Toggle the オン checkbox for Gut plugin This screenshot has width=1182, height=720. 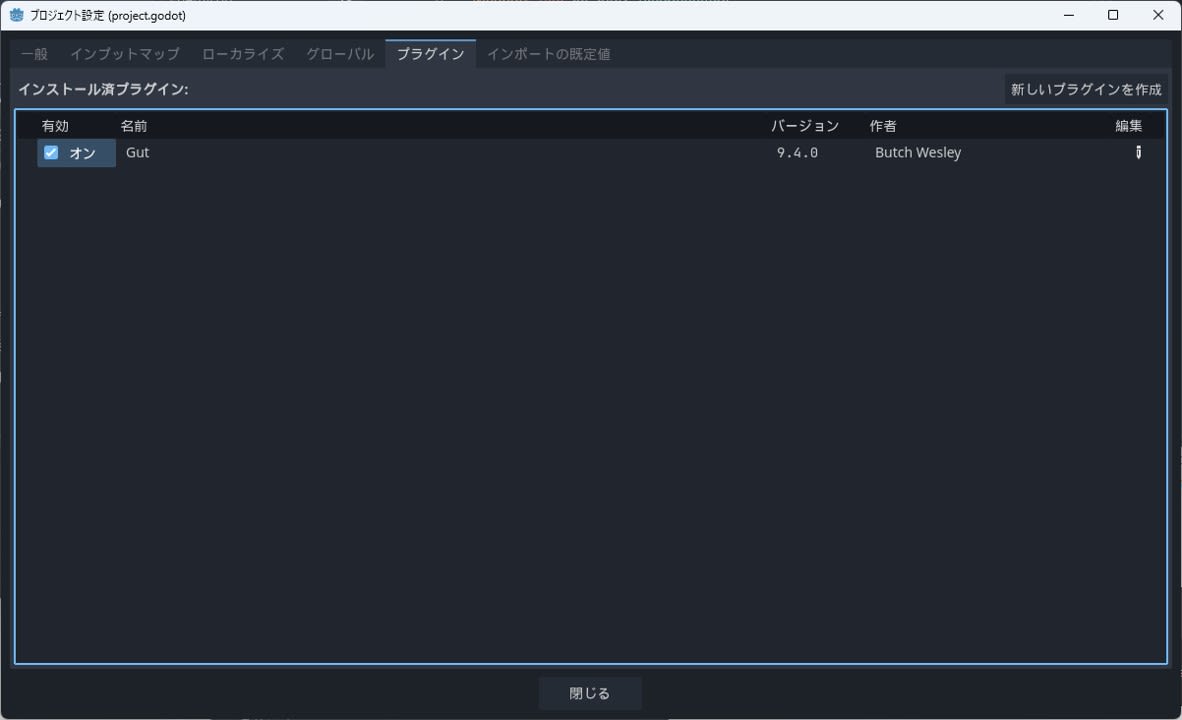51,152
